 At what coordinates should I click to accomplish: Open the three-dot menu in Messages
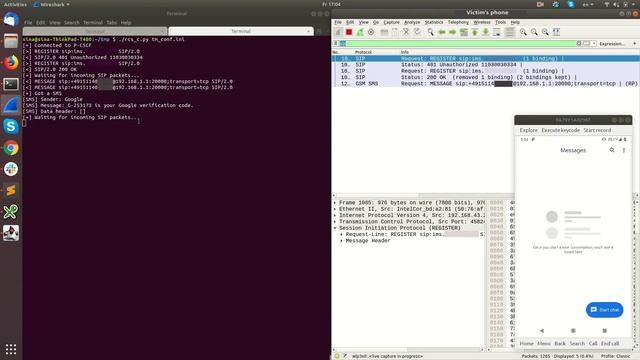(624, 150)
